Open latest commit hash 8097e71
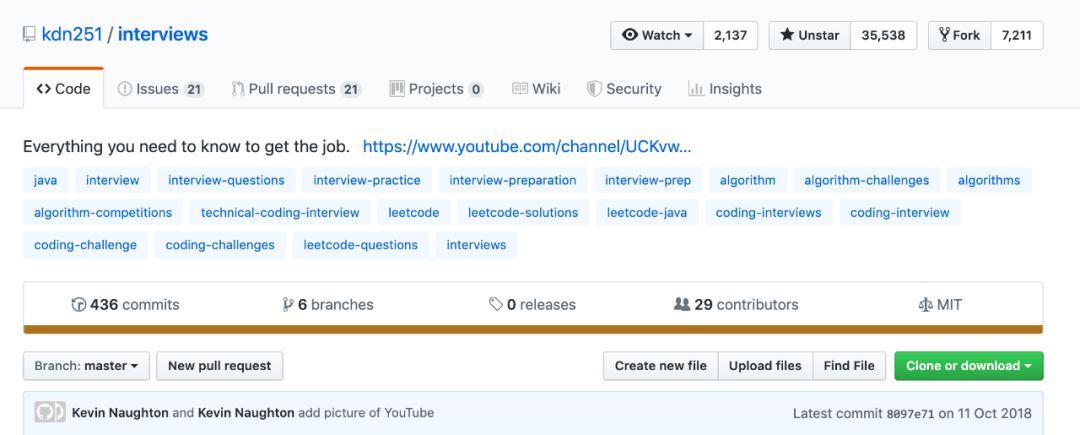The width and height of the screenshot is (1080, 435). click(x=910, y=414)
